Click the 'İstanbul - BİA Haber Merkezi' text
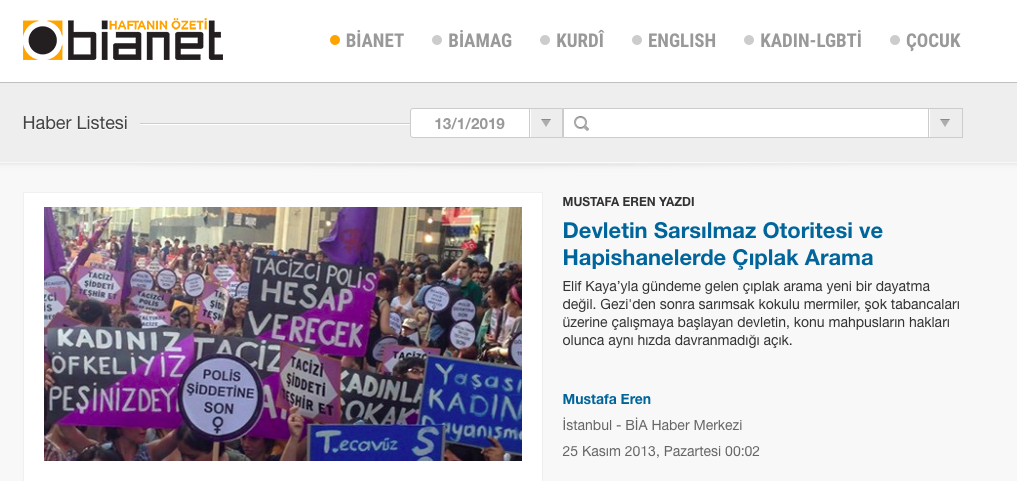 pyautogui.click(x=652, y=425)
